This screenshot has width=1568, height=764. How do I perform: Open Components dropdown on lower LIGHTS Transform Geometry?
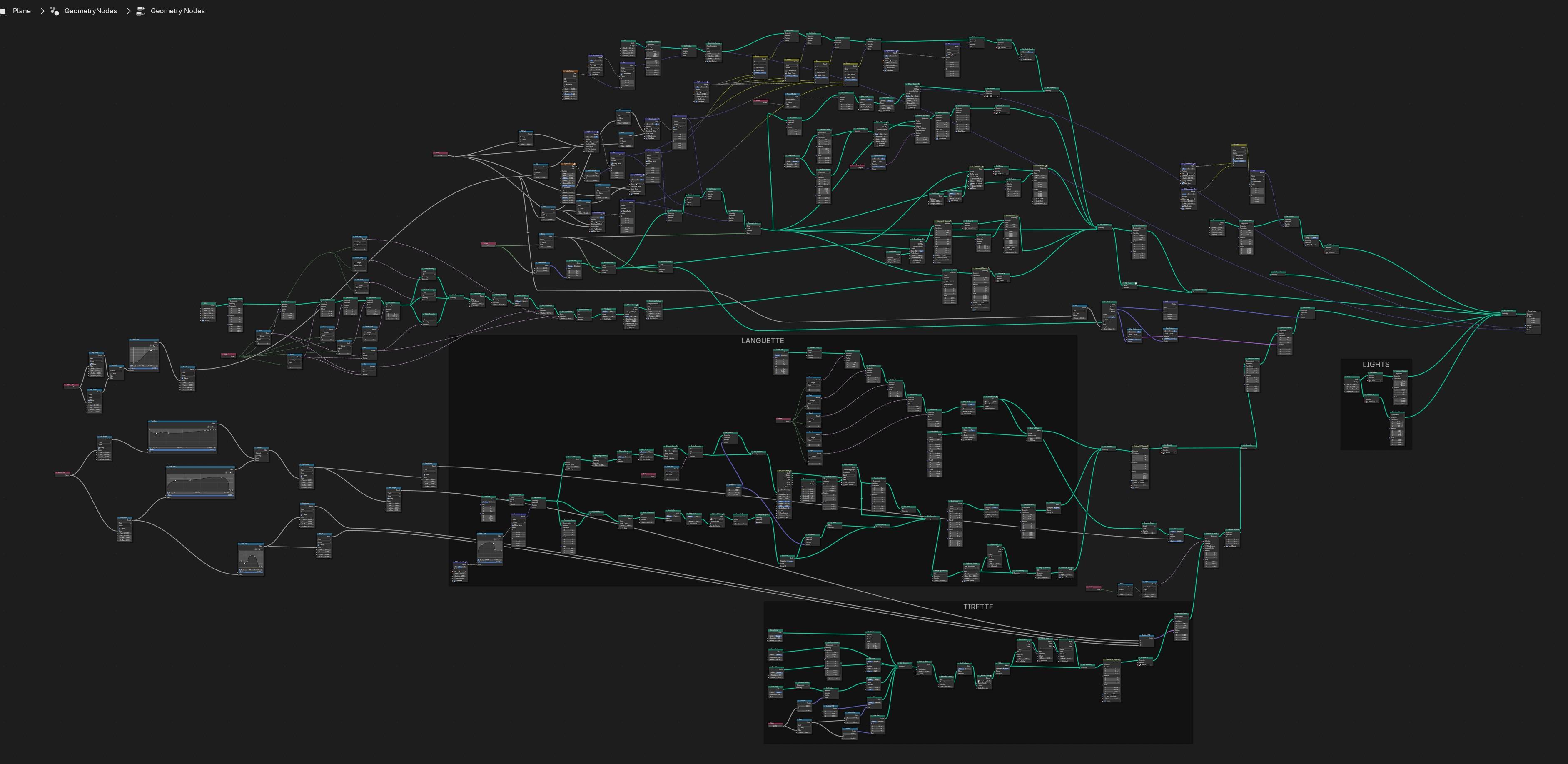(1397, 415)
